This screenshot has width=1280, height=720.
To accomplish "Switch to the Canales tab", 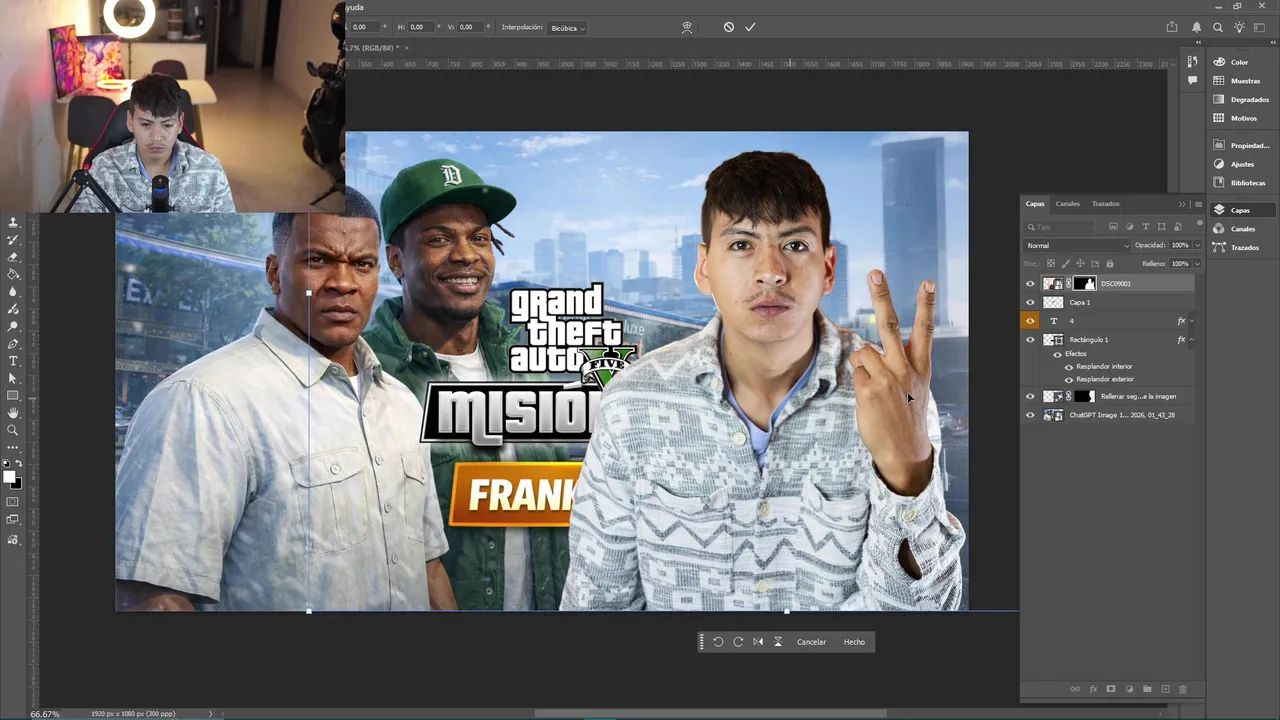I will point(1068,204).
